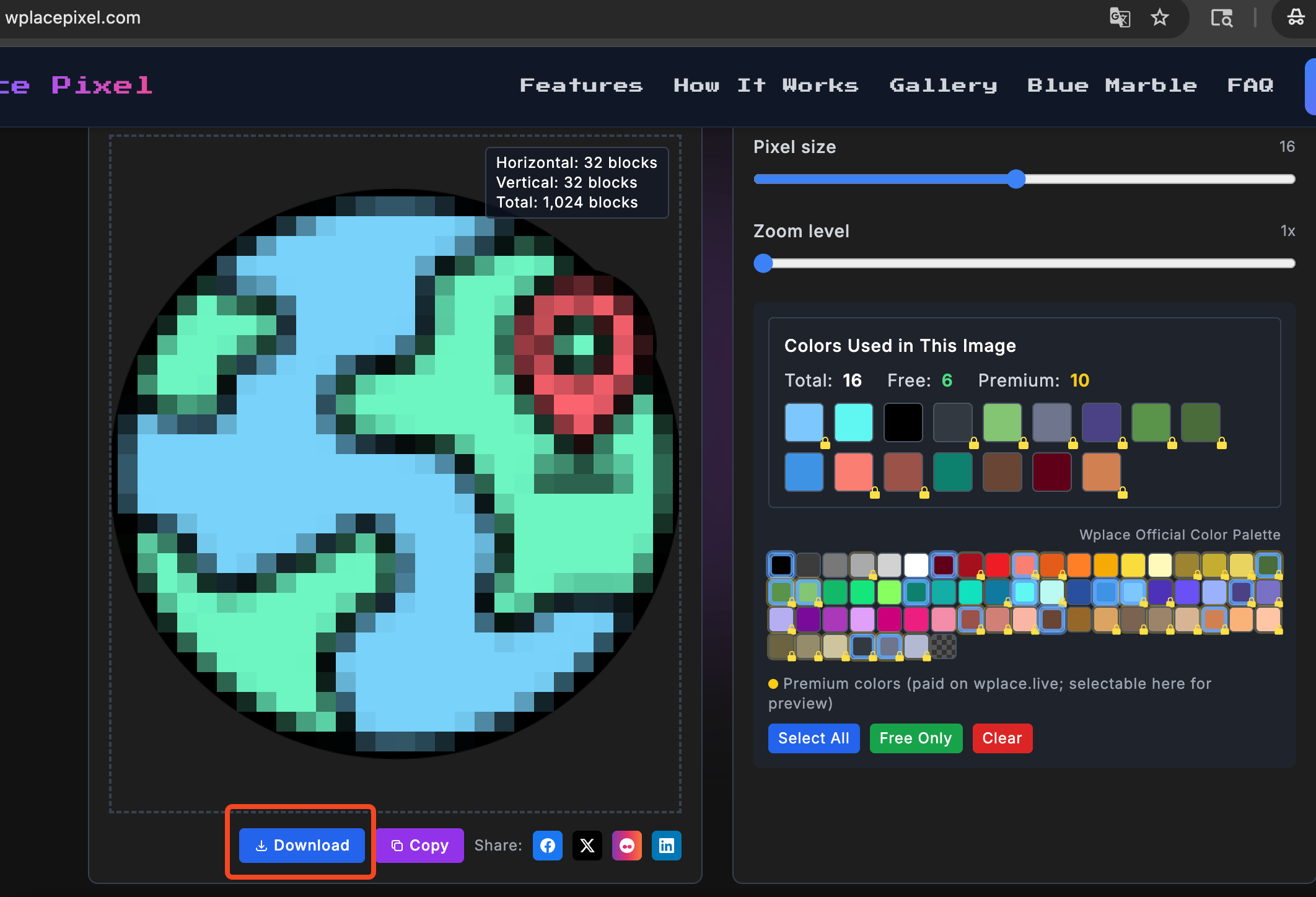Click the salmon used-color swatch
This screenshot has height=897, width=1316.
[x=853, y=472]
